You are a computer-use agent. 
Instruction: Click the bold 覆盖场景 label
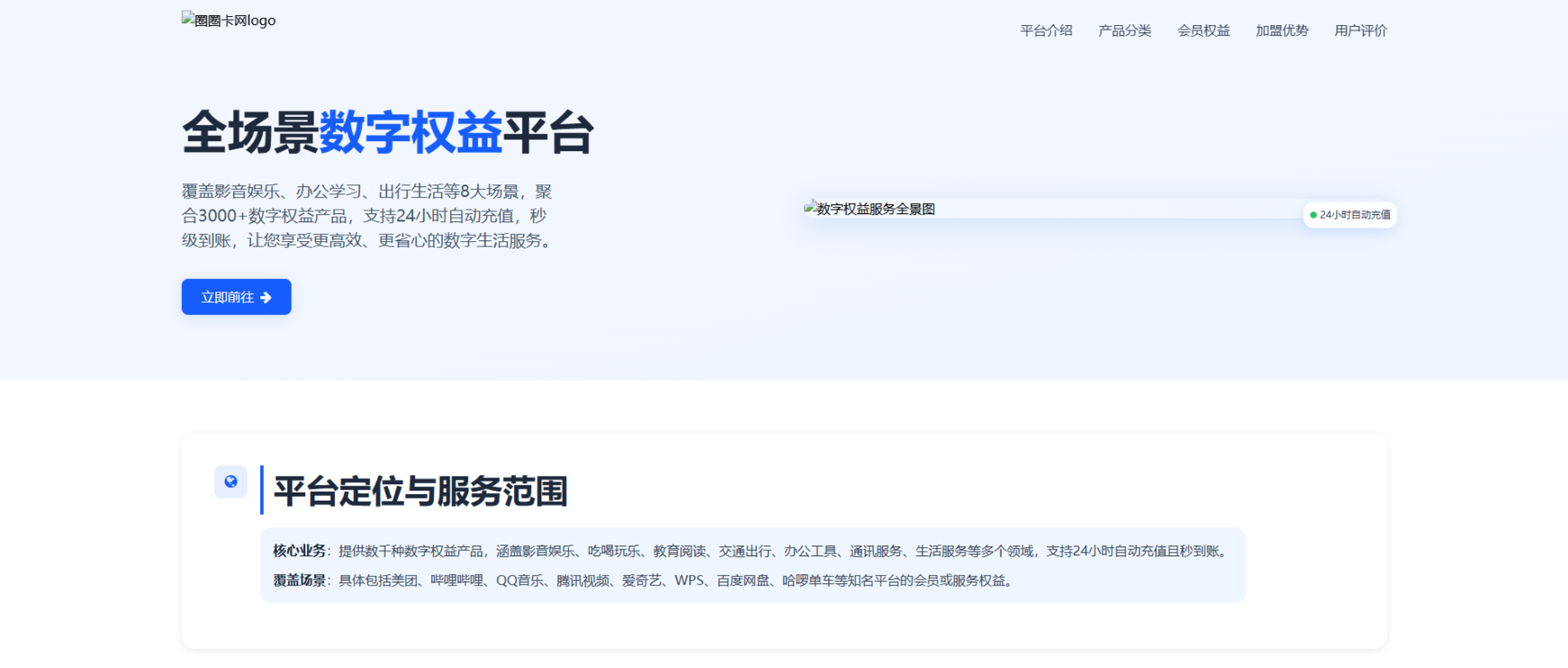[x=299, y=581]
